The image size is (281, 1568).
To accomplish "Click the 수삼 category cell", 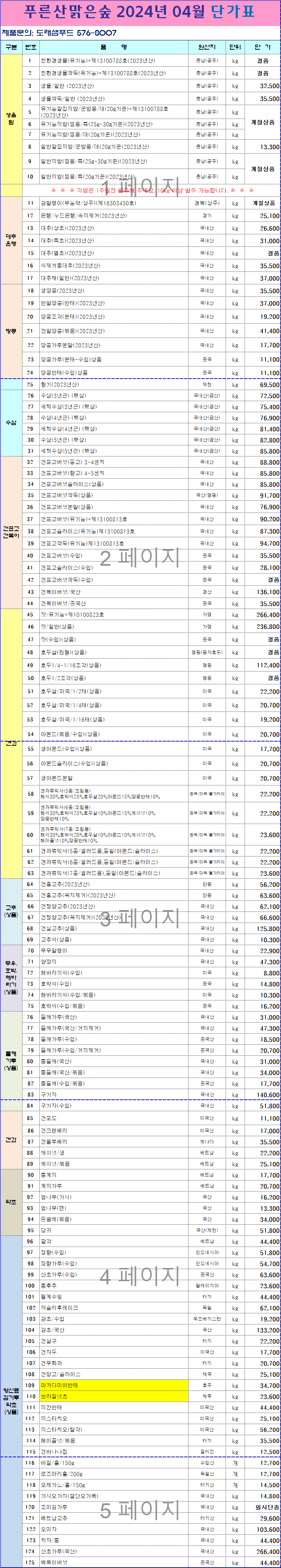I will click(x=11, y=423).
